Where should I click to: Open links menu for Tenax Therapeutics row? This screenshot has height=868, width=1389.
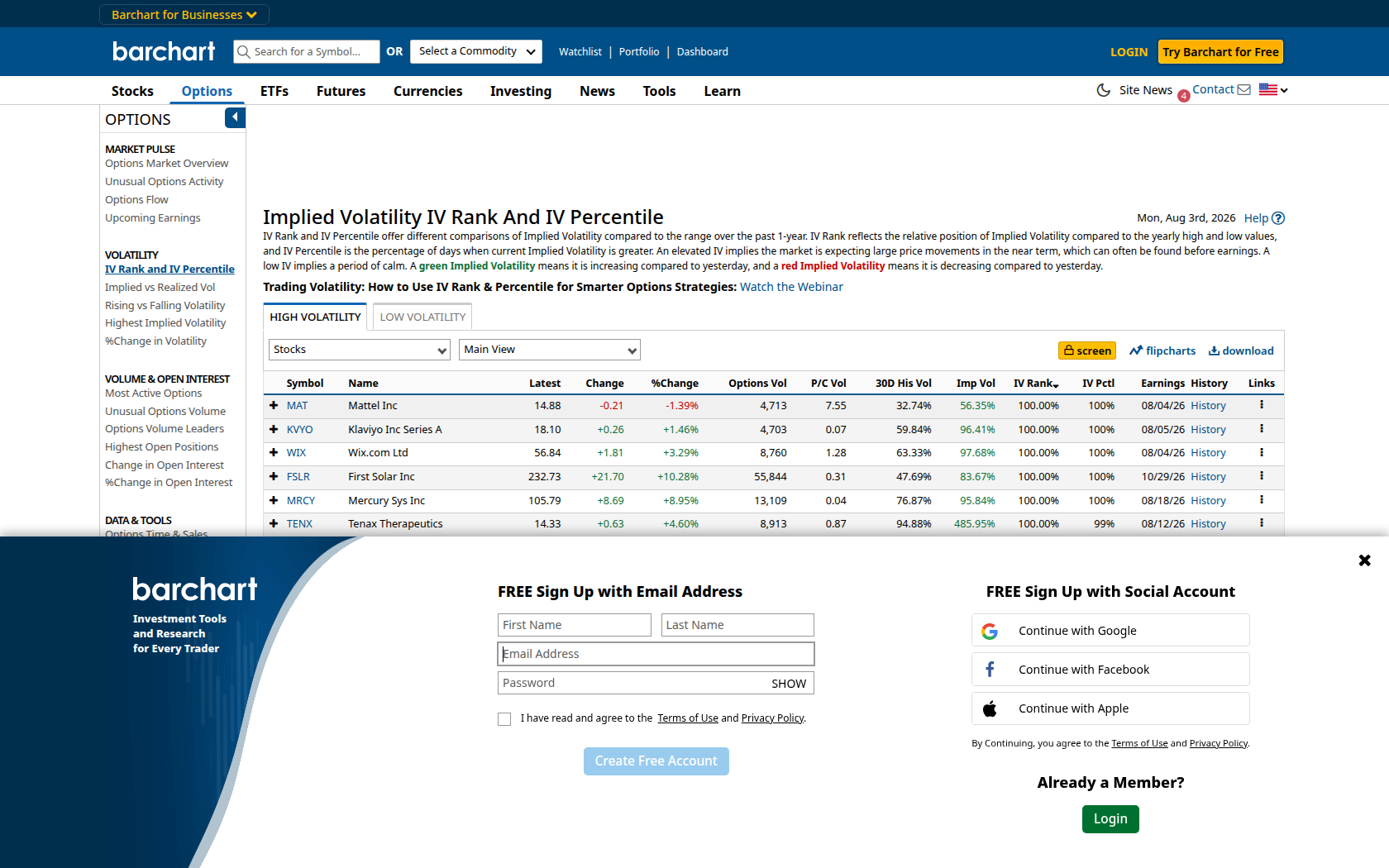(x=1262, y=523)
